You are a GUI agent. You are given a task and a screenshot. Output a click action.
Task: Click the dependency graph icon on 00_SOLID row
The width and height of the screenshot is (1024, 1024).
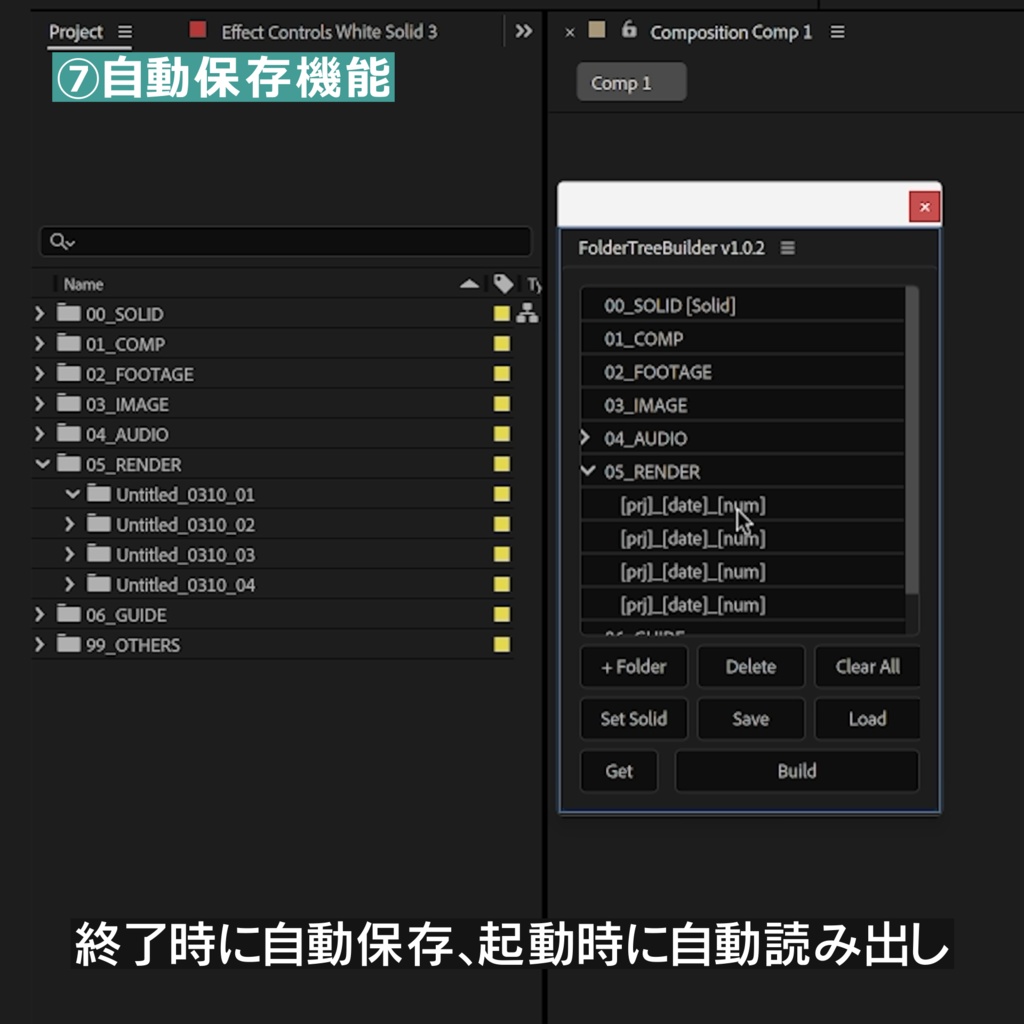pyautogui.click(x=527, y=314)
